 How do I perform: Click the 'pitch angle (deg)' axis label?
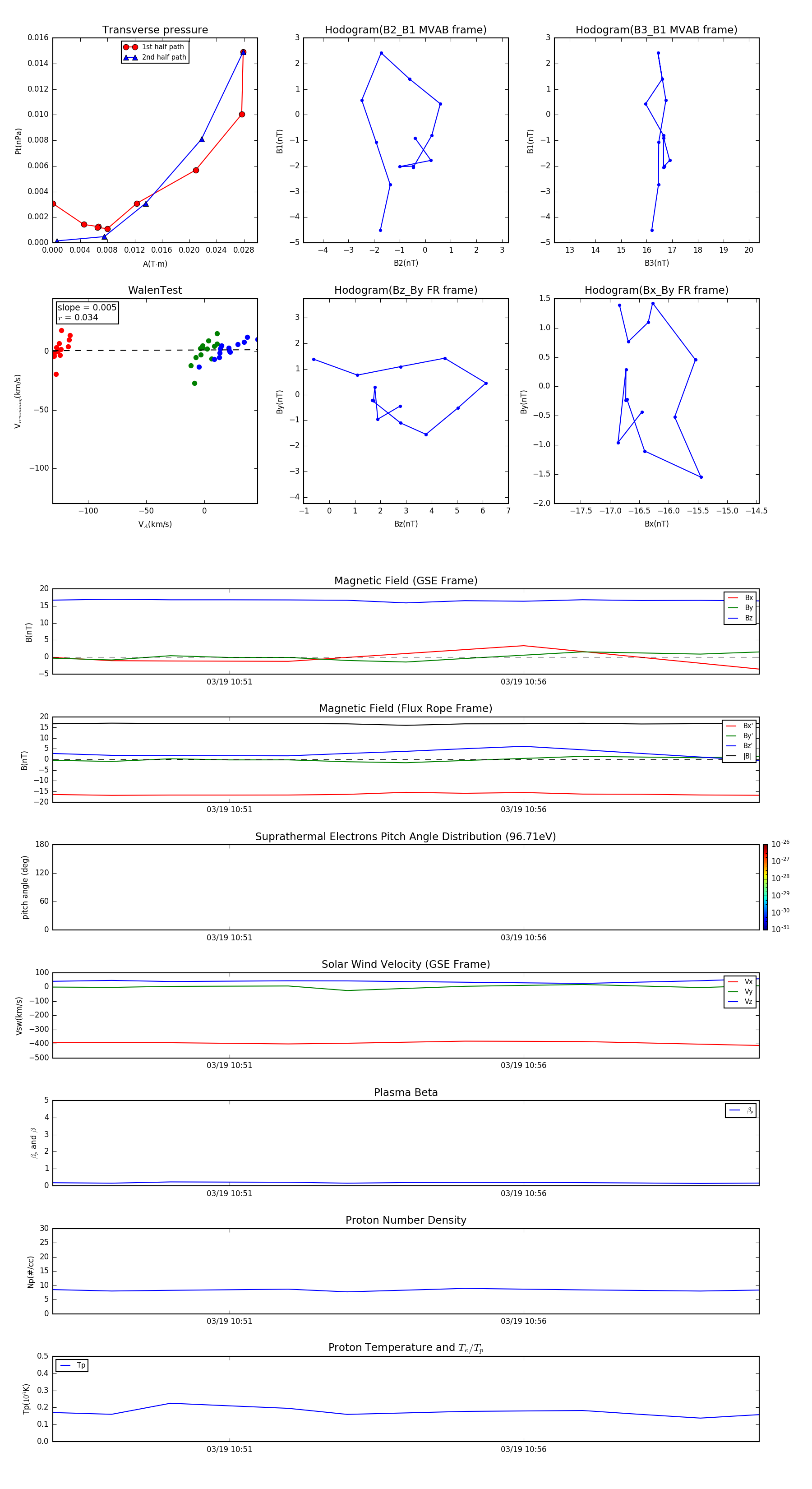pyautogui.click(x=25, y=887)
